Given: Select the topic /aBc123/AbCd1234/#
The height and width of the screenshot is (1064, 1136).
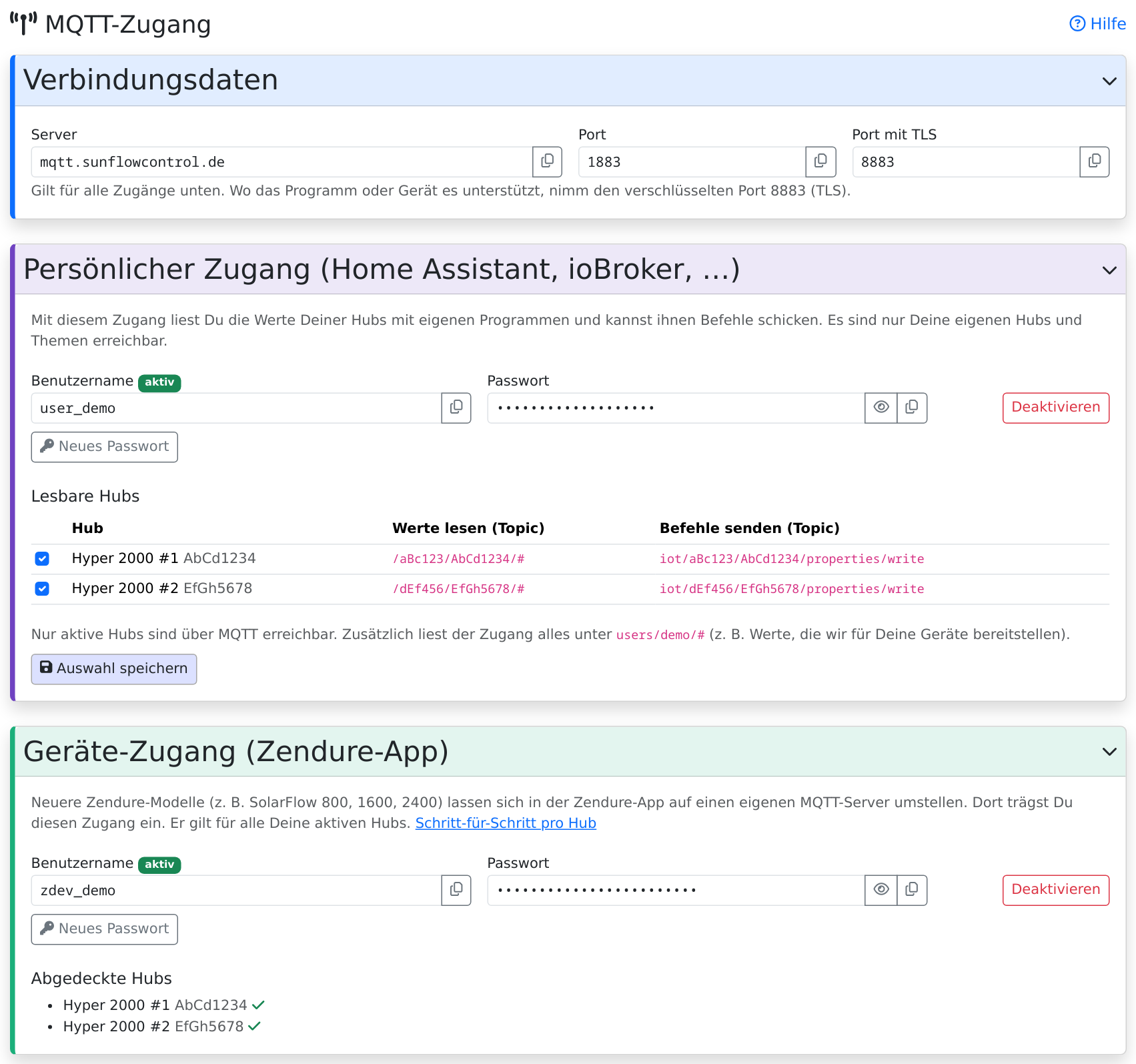Looking at the screenshot, I should [x=459, y=559].
